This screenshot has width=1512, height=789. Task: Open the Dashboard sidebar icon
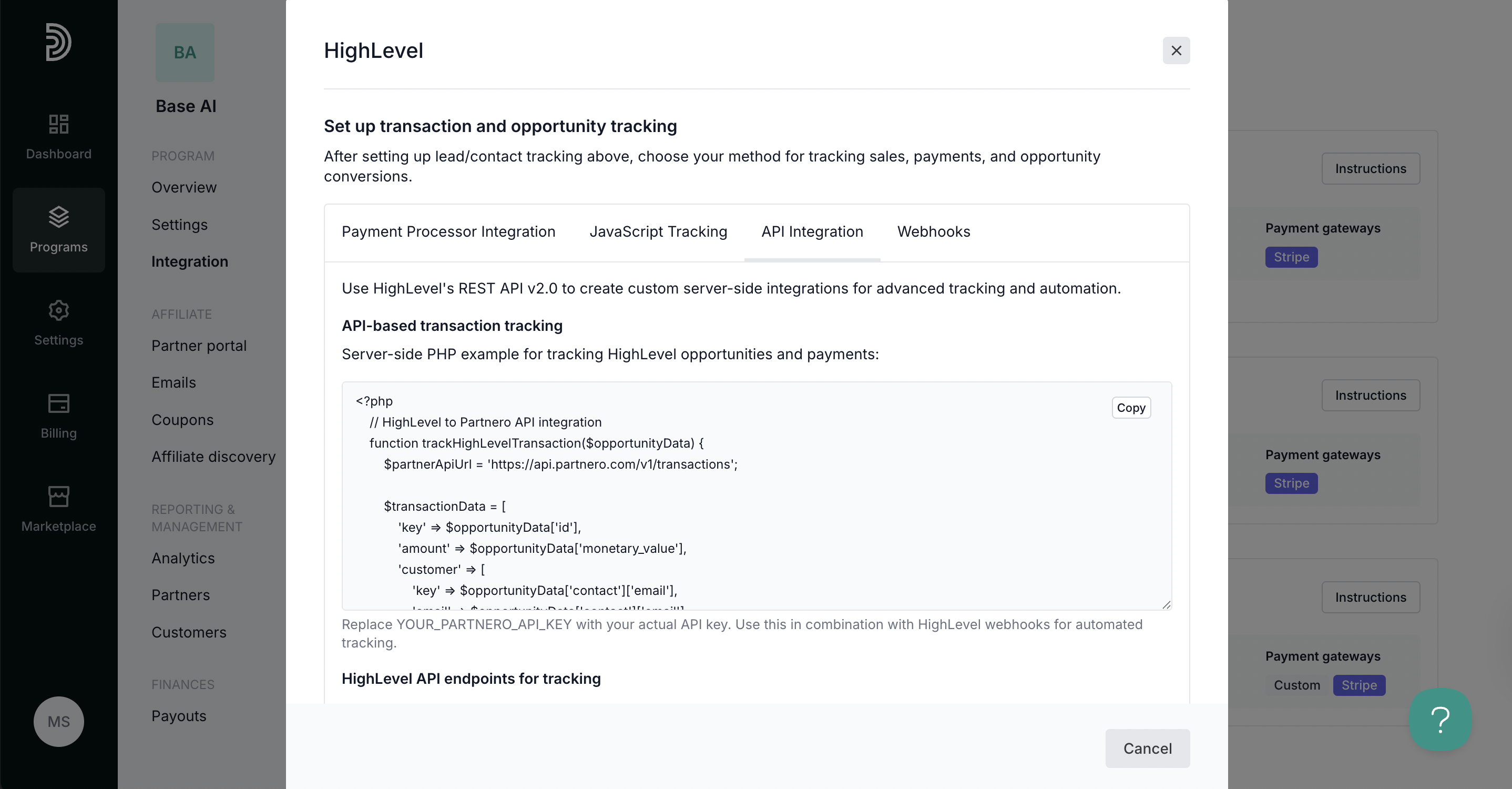59,124
